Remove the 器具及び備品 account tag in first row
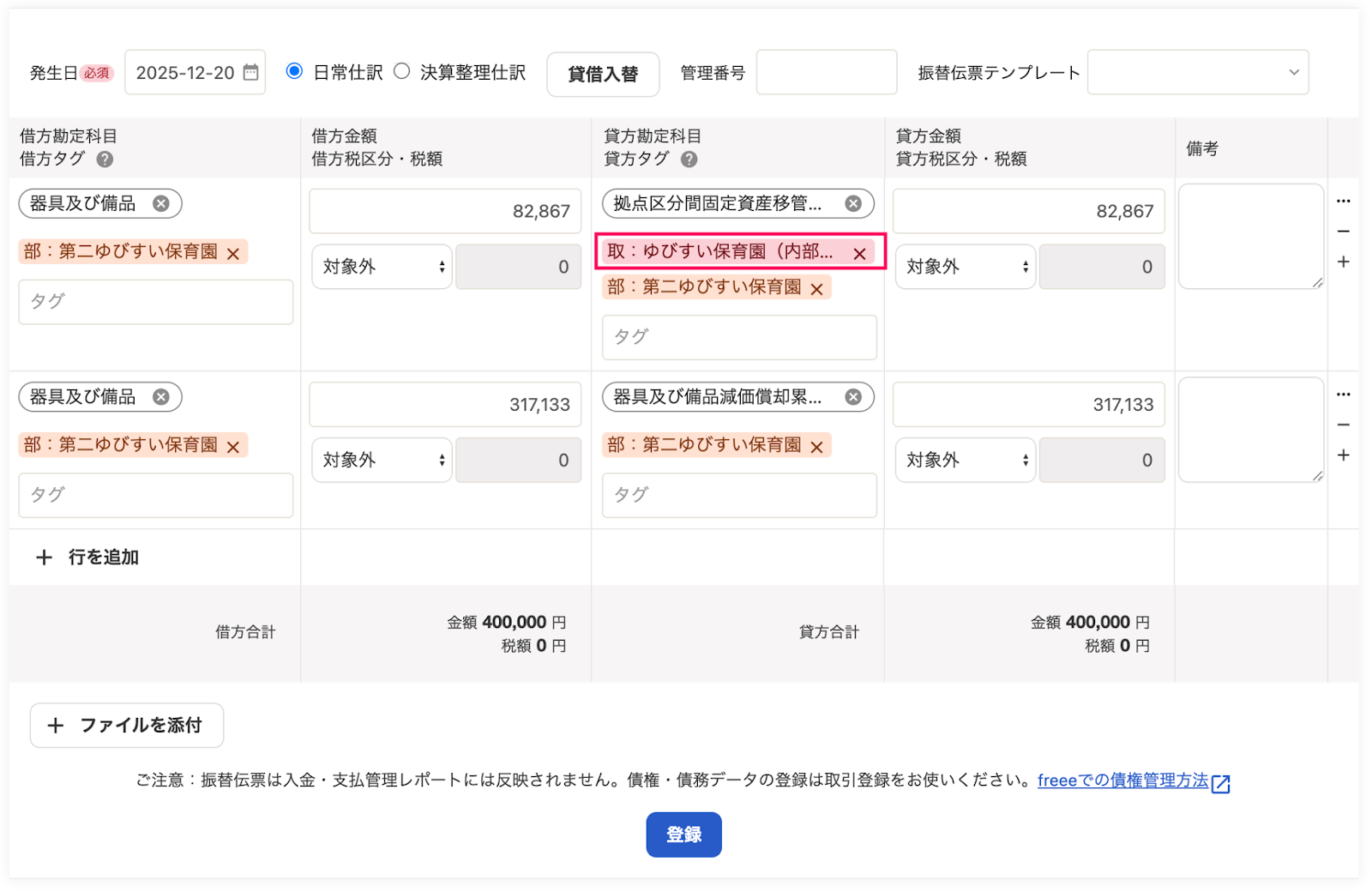This screenshot has width=1372, height=892. point(162,203)
